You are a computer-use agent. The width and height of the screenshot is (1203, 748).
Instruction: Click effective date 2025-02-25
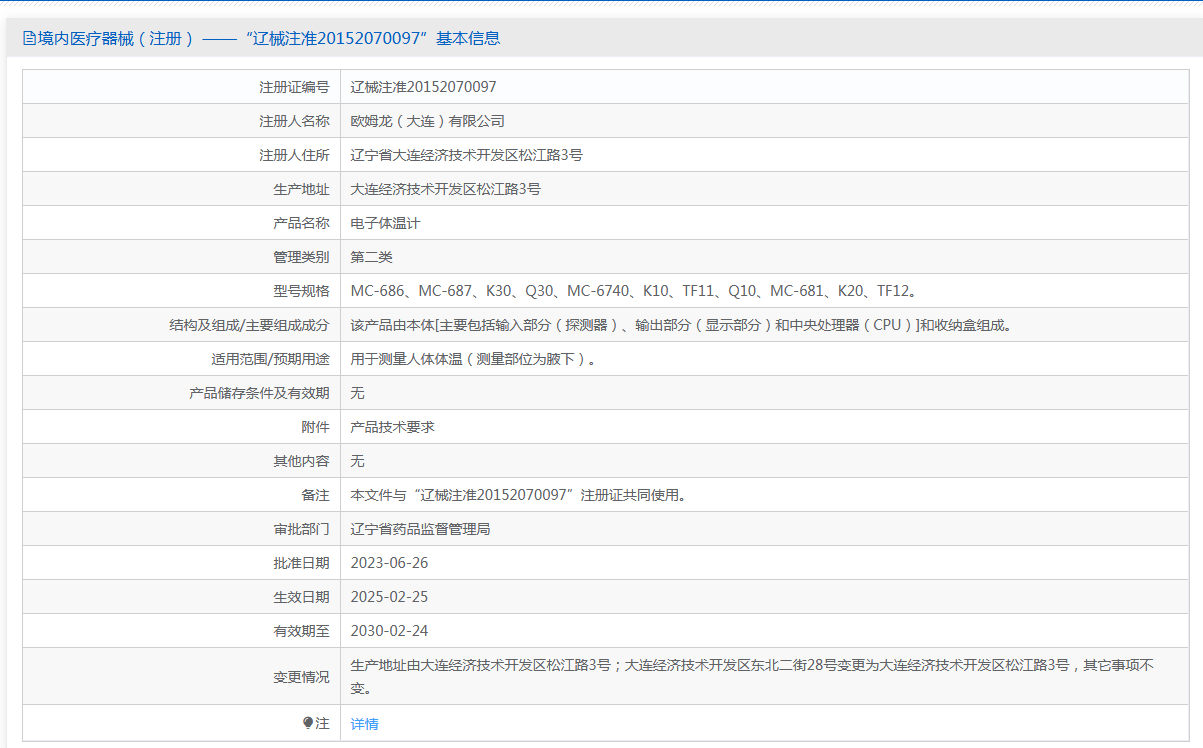[390, 597]
